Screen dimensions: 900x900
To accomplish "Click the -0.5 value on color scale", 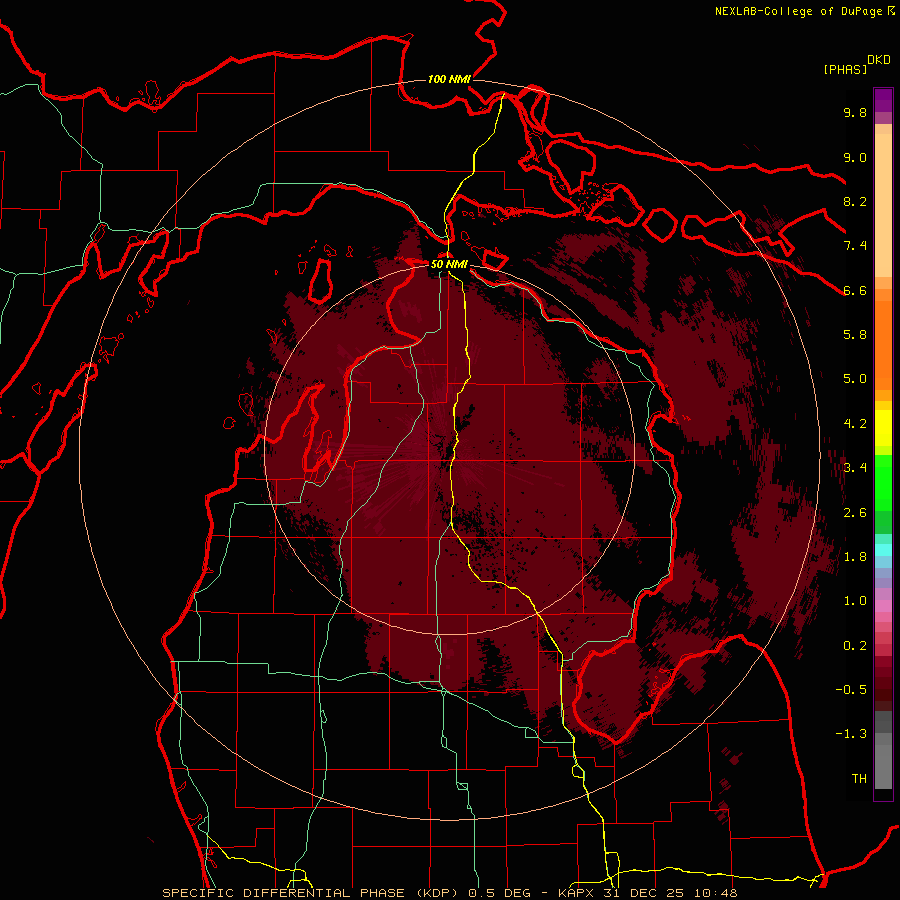I will 851,690.
